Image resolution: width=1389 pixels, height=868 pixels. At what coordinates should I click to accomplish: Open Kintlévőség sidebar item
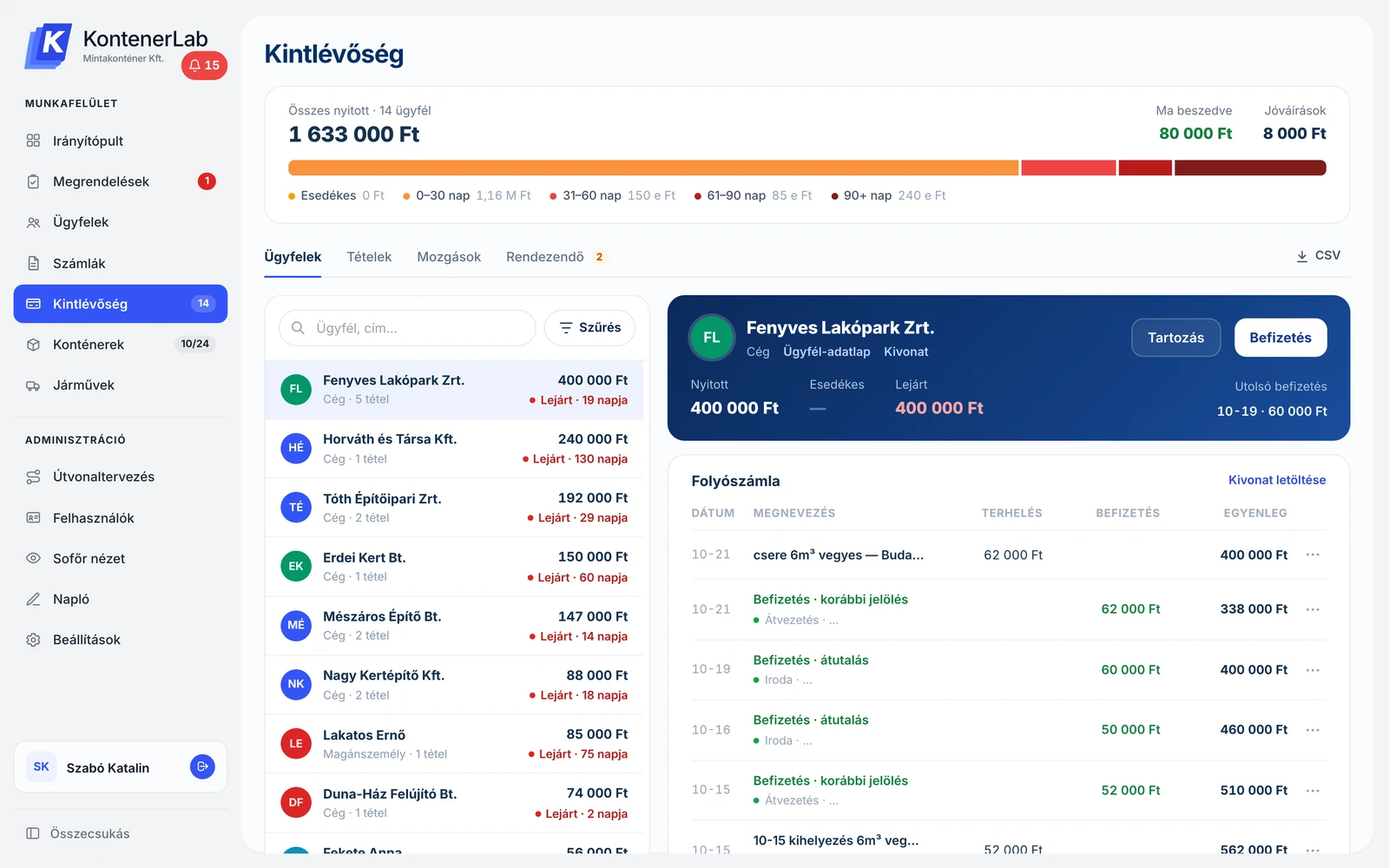point(121,304)
